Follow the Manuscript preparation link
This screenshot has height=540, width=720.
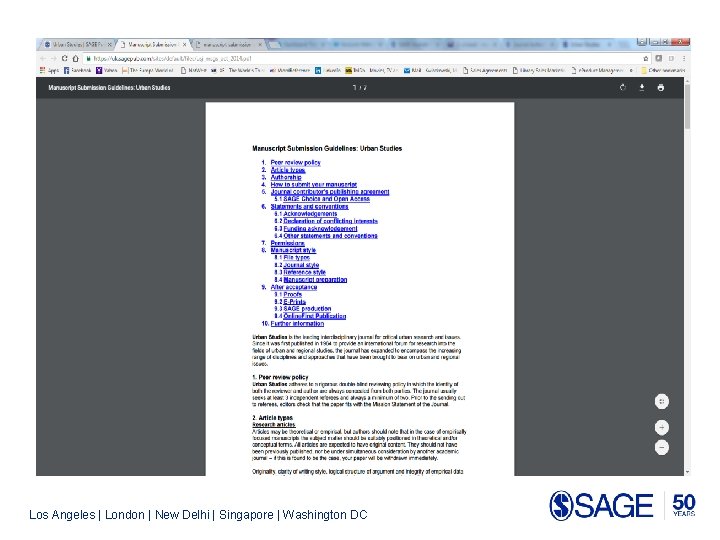coord(315,280)
